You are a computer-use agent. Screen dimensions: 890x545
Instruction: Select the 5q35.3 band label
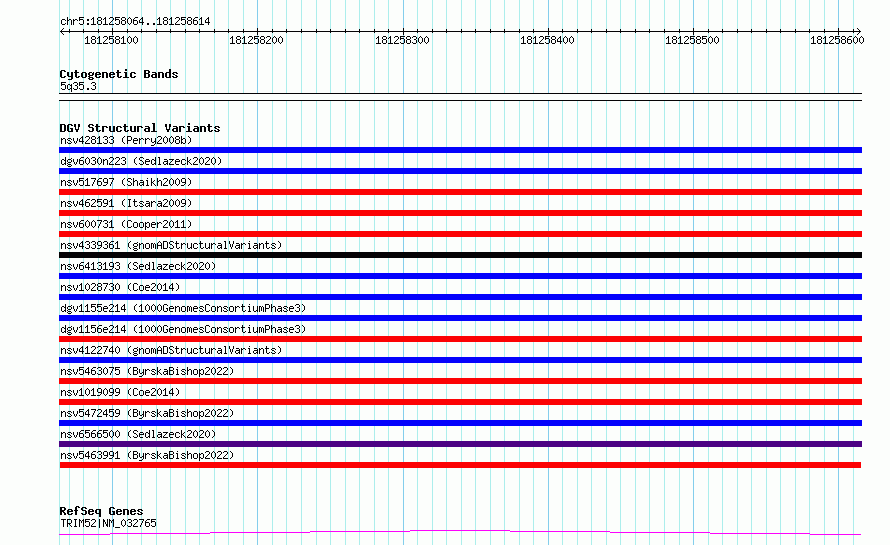[78, 86]
